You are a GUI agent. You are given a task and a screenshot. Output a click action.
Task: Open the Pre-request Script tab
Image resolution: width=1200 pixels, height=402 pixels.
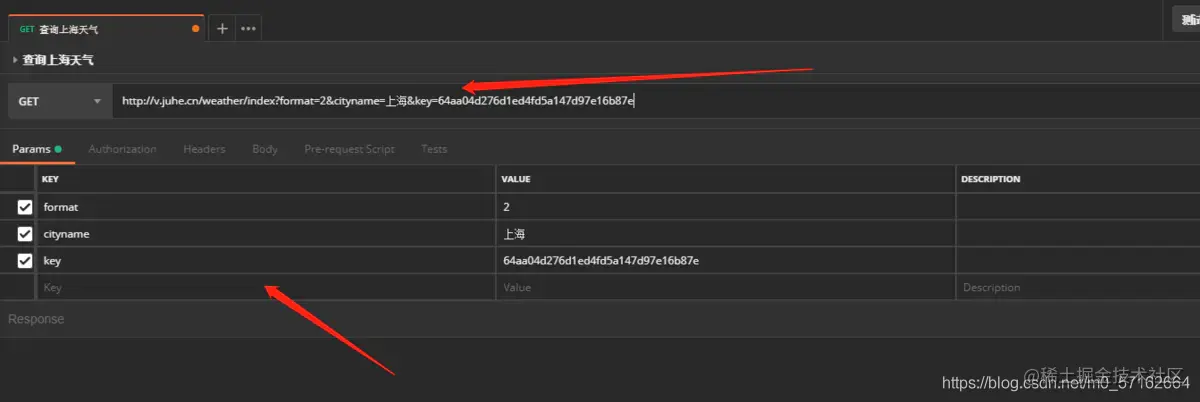(x=349, y=149)
